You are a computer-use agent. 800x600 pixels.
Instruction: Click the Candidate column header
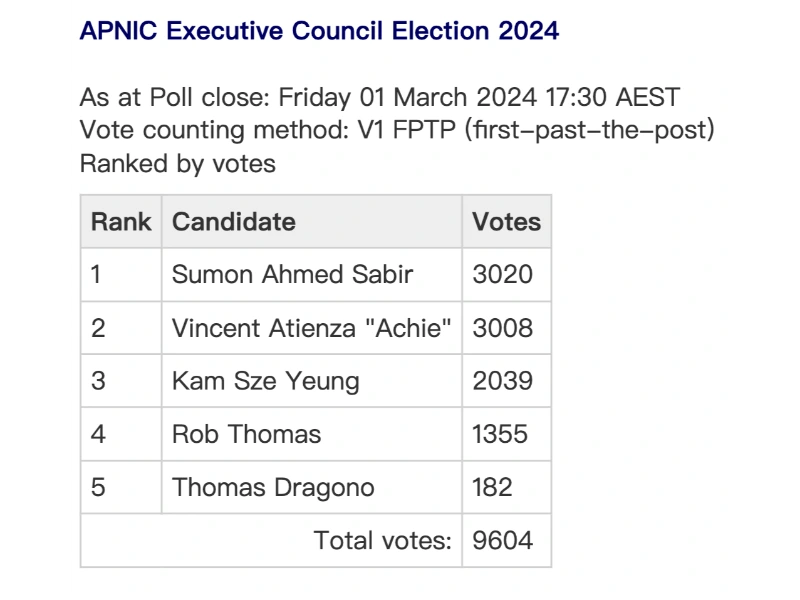click(x=234, y=221)
